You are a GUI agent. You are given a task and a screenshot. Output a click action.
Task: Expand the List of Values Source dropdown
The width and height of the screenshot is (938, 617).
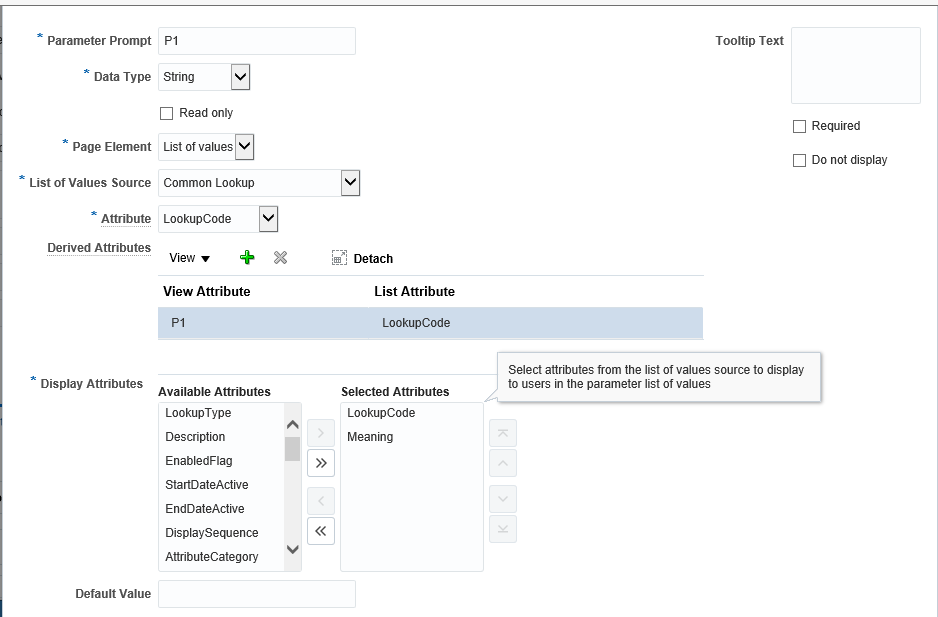(350, 183)
